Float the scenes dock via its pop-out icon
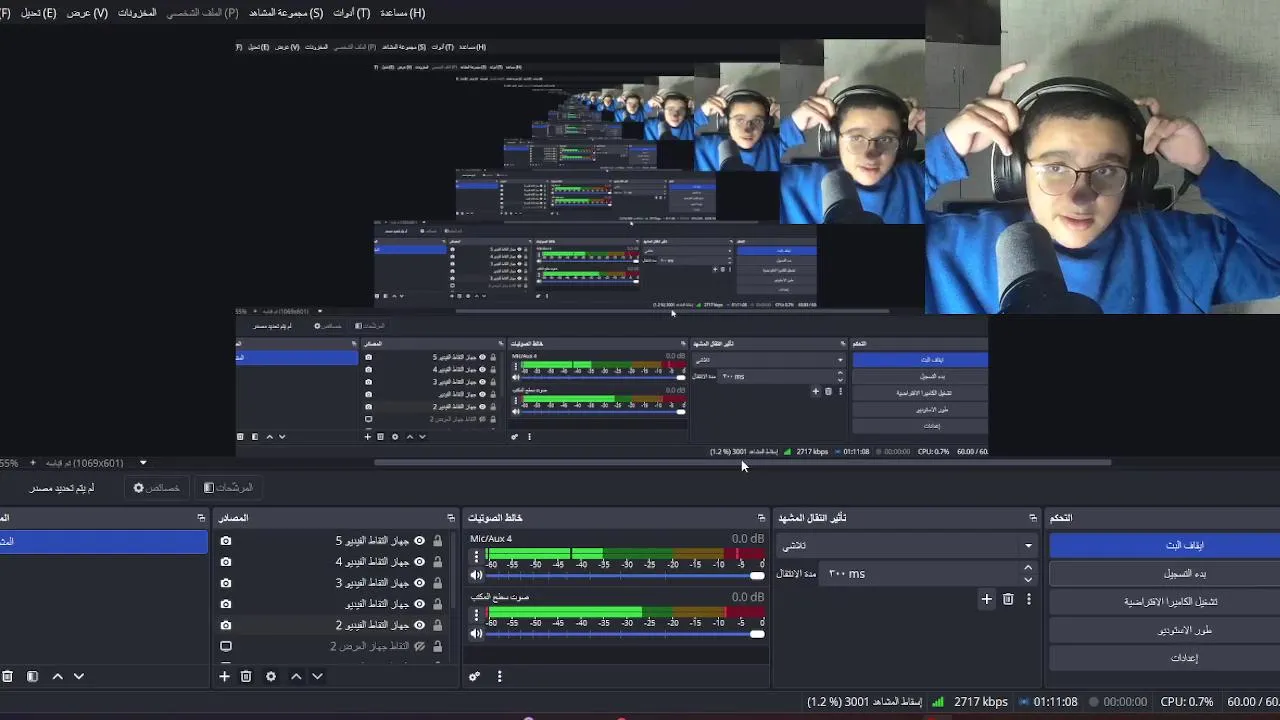The width and height of the screenshot is (1280, 720). (x=201, y=518)
